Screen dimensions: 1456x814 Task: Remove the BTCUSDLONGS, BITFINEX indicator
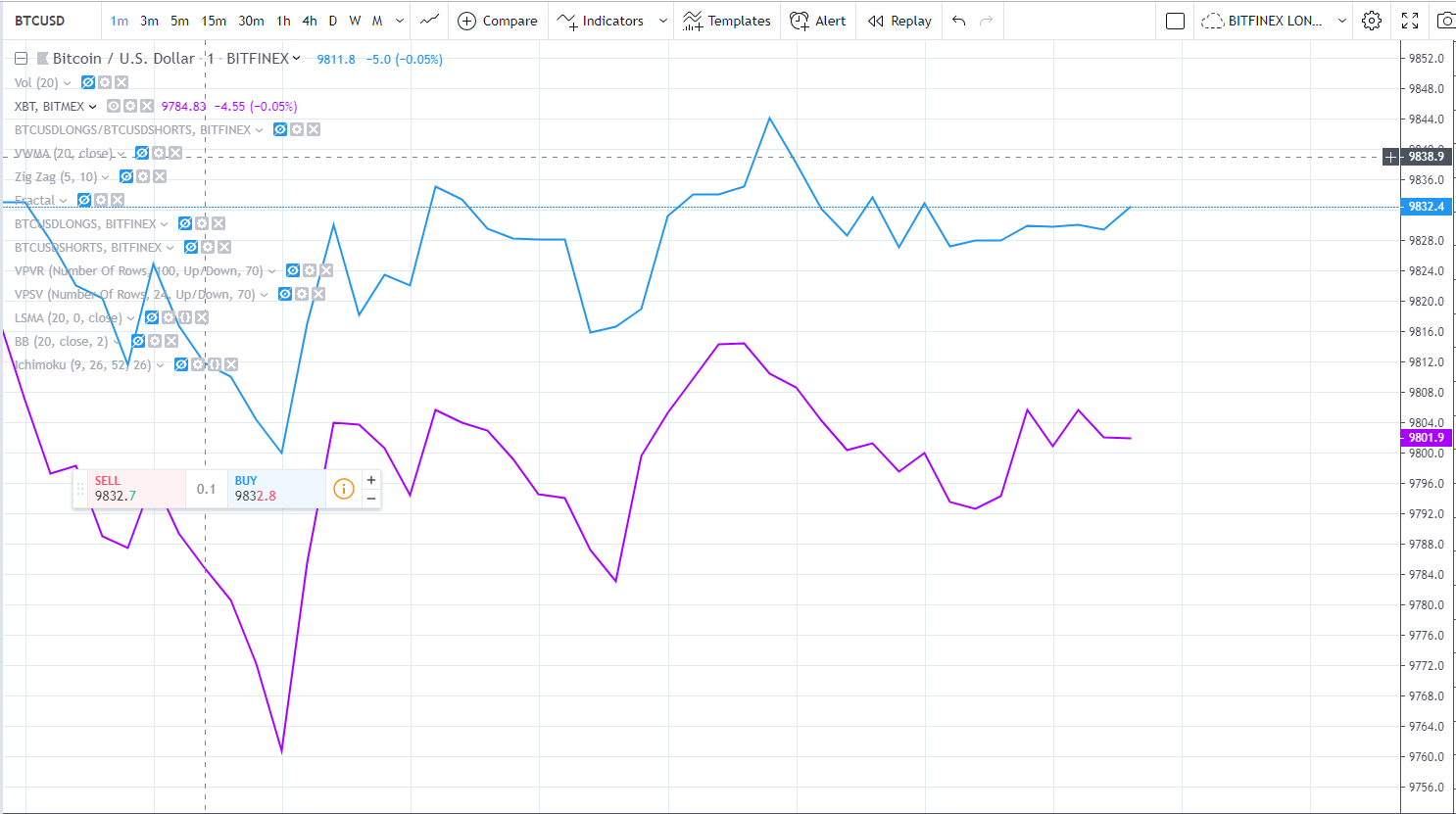pyautogui.click(x=218, y=223)
